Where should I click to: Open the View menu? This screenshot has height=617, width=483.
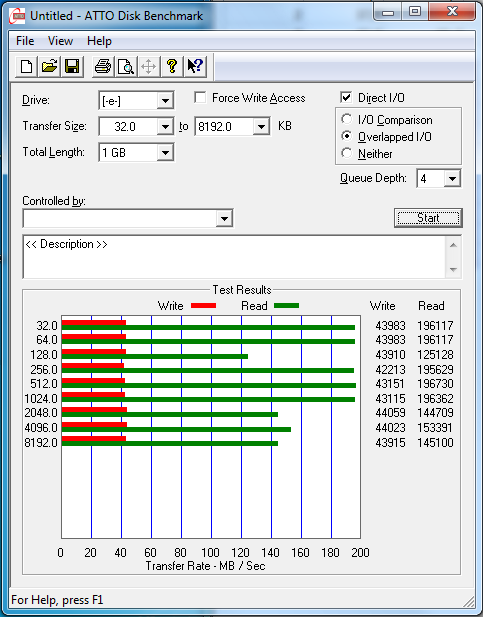point(60,41)
